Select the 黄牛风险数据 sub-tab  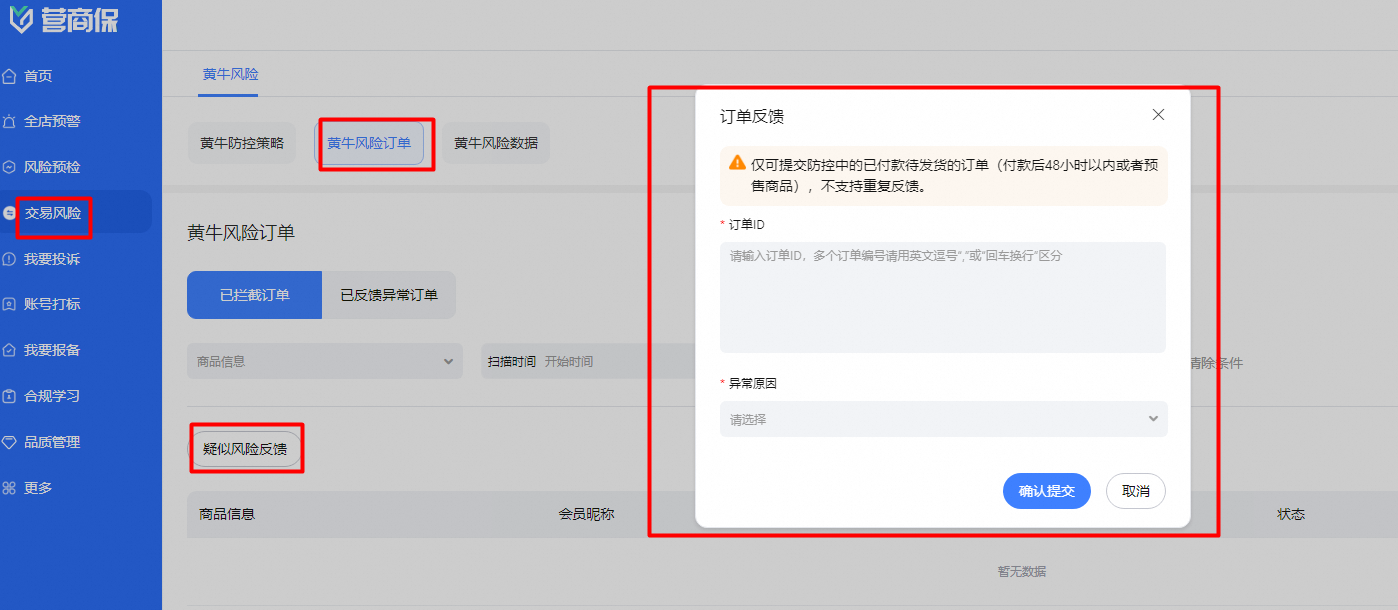[496, 143]
